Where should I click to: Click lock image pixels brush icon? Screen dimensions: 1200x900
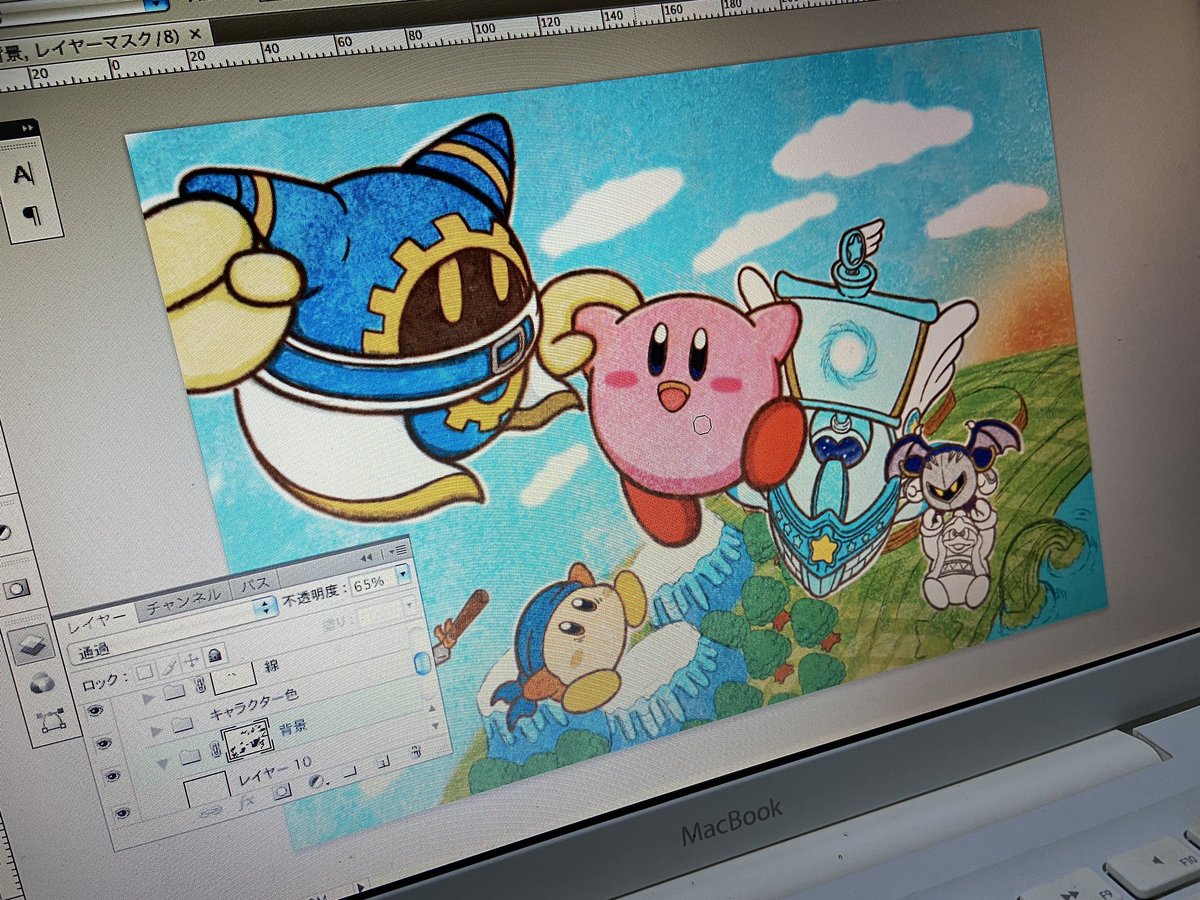tap(168, 667)
